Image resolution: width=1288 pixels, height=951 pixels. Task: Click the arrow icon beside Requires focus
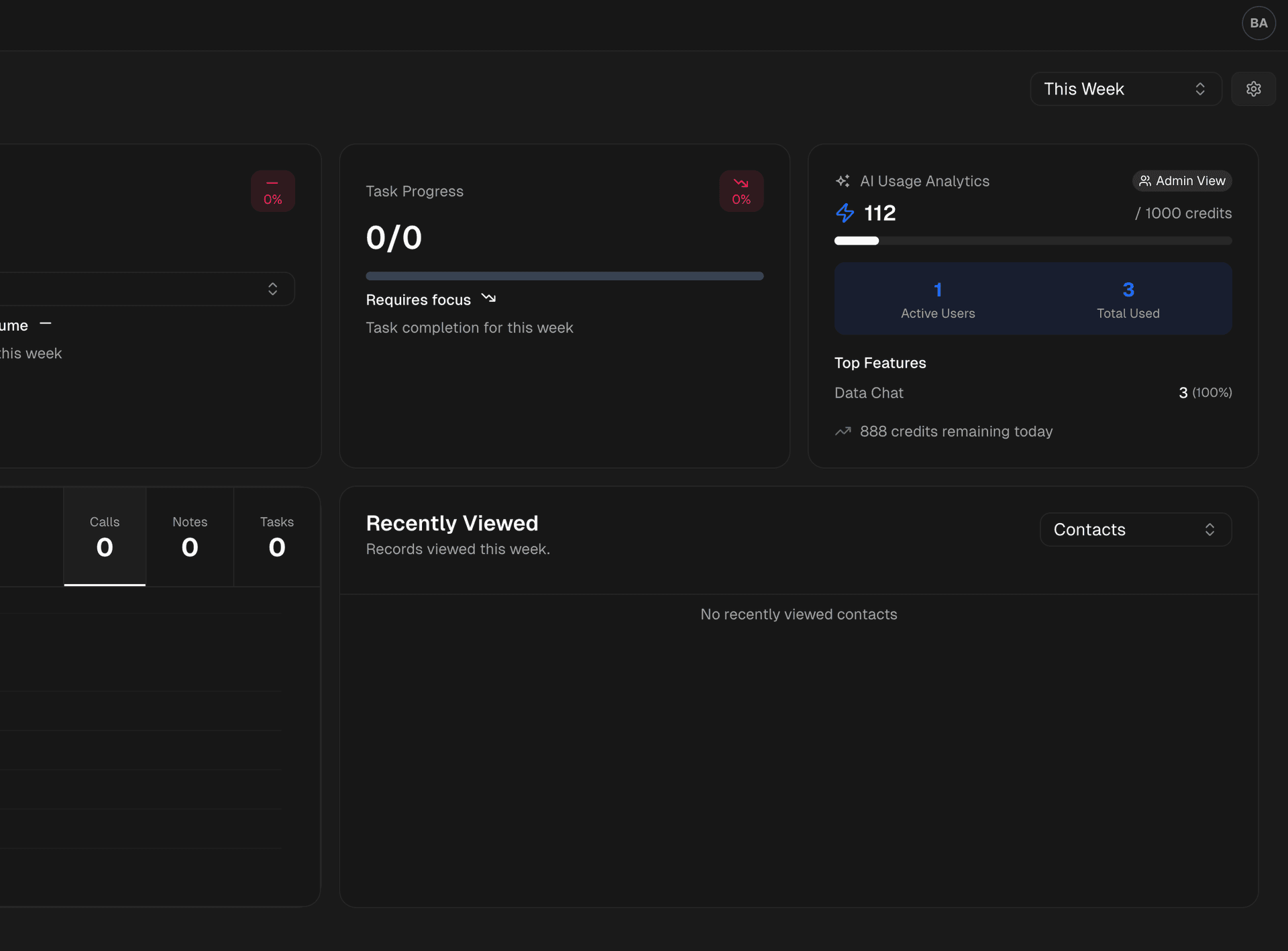pyautogui.click(x=488, y=298)
